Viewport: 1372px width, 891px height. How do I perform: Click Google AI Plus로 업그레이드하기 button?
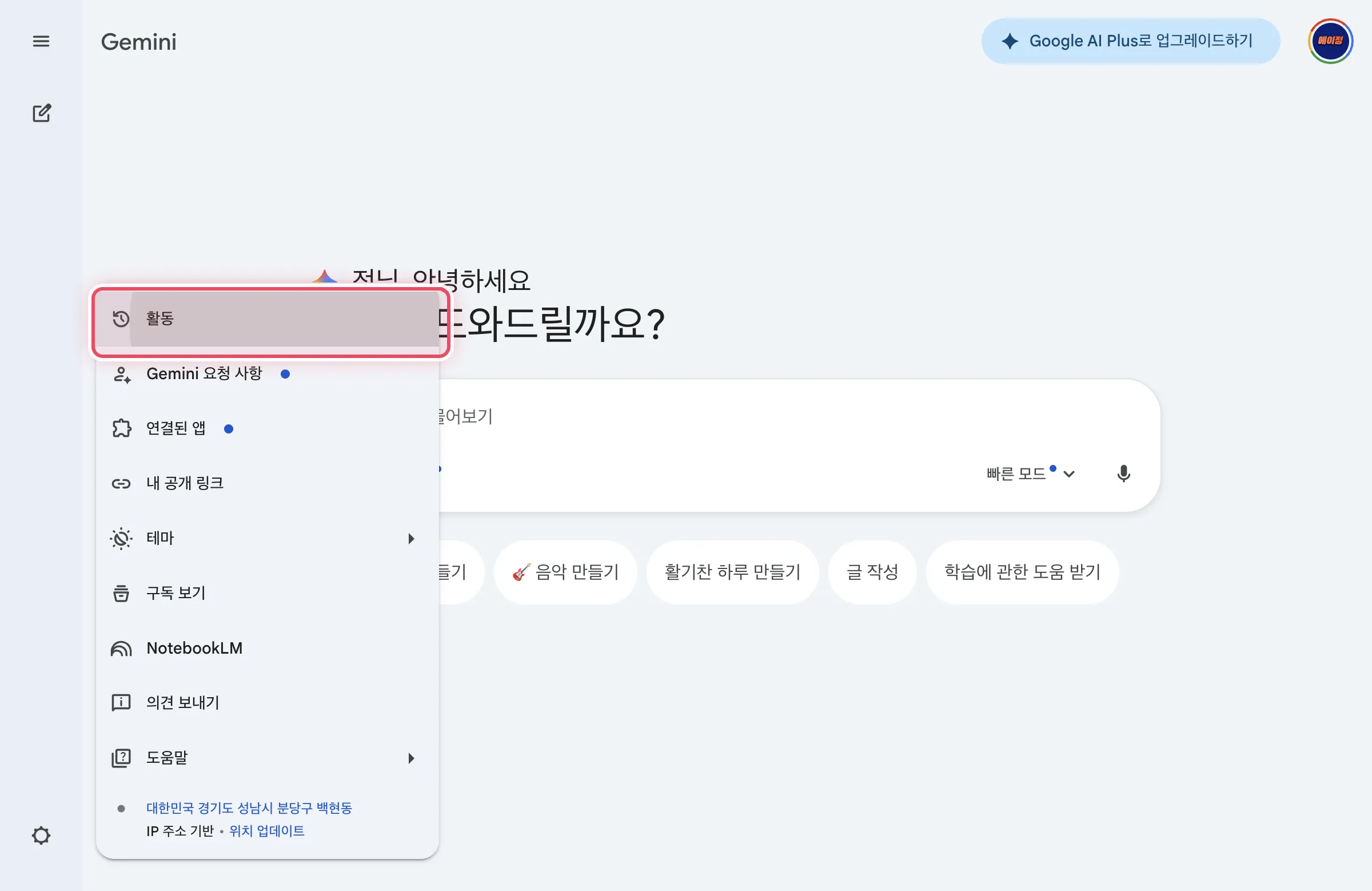[1130, 42]
